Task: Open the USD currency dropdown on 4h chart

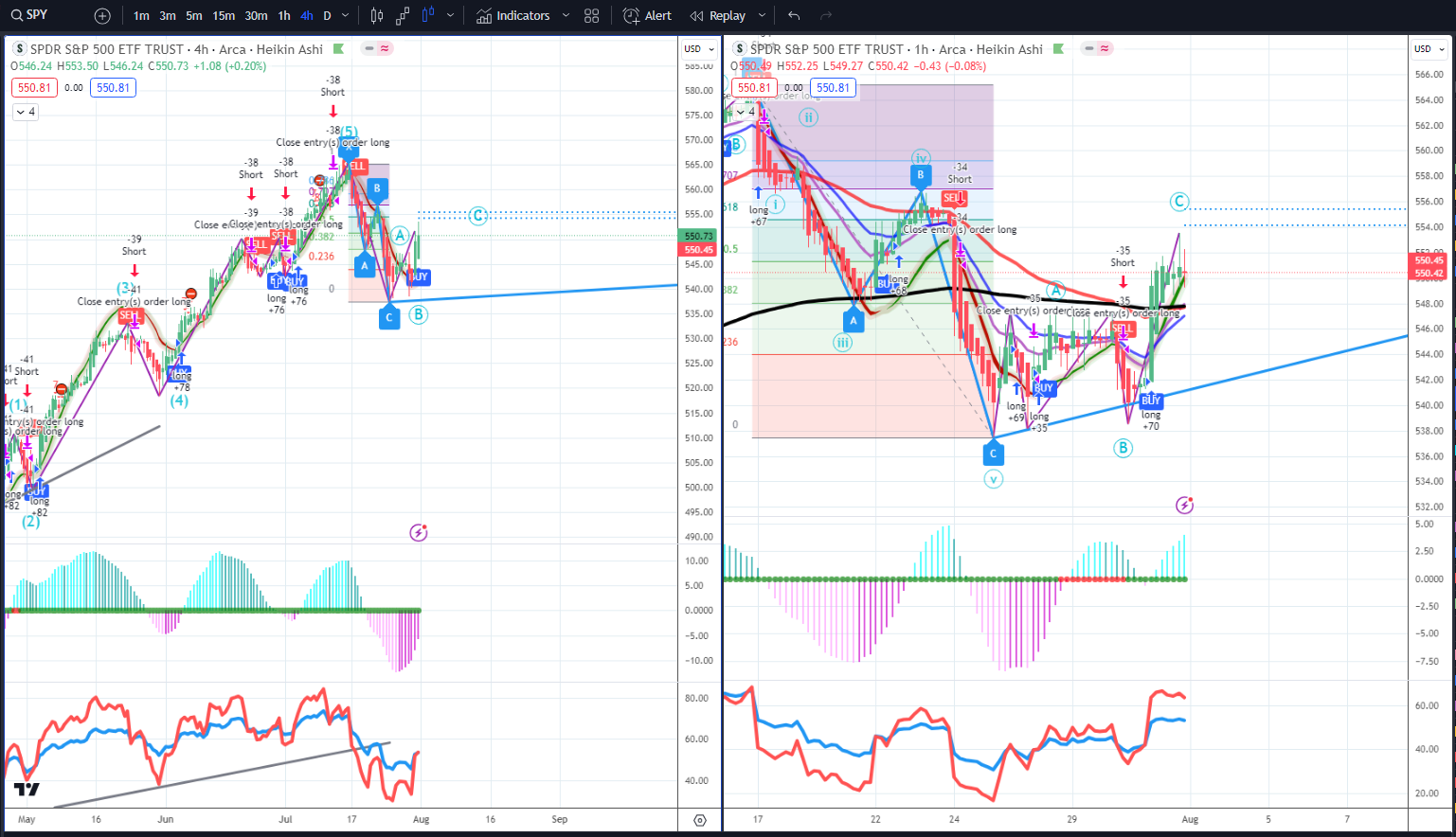Action: 699,49
